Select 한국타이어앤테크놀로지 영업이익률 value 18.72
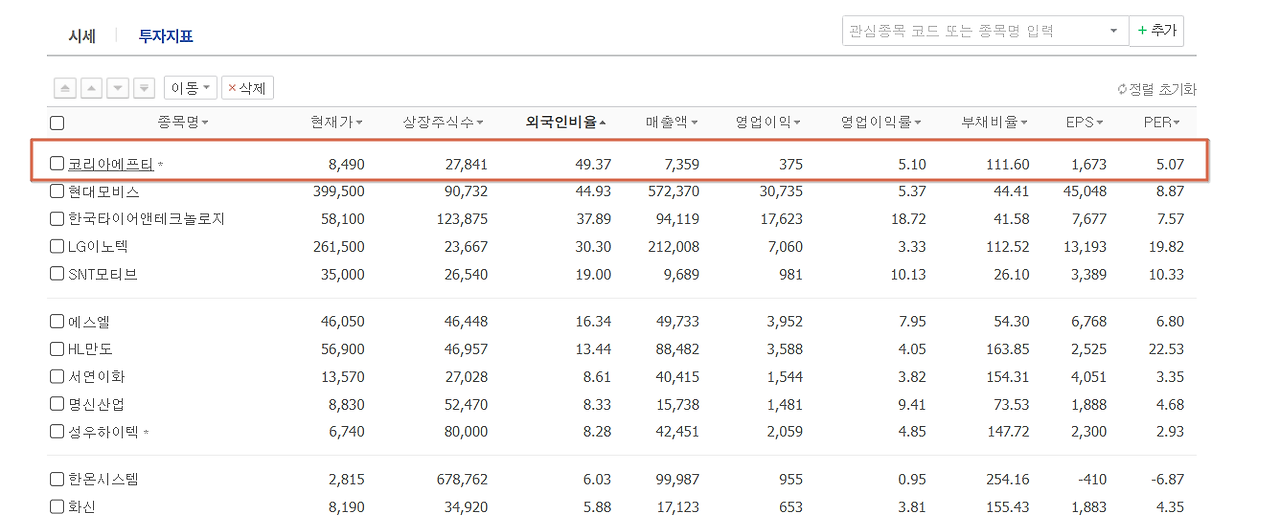1280x516 pixels. pos(907,218)
